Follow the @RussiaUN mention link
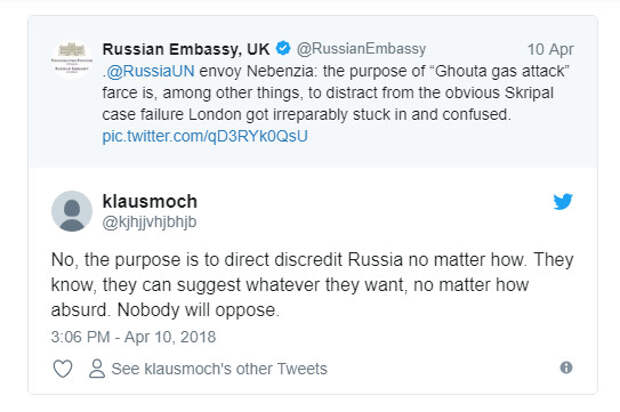The image size is (620, 412). point(150,71)
